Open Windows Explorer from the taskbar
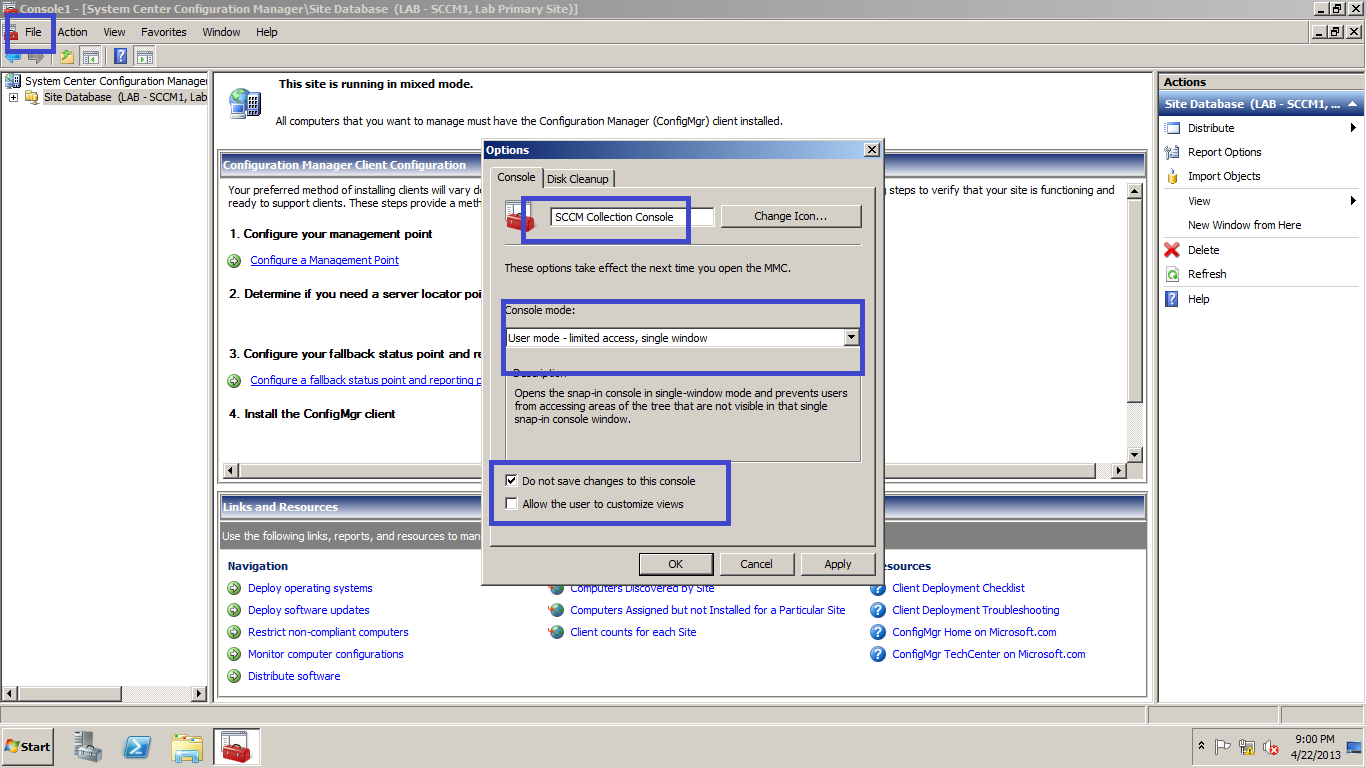The width and height of the screenshot is (1366, 768). 187,747
